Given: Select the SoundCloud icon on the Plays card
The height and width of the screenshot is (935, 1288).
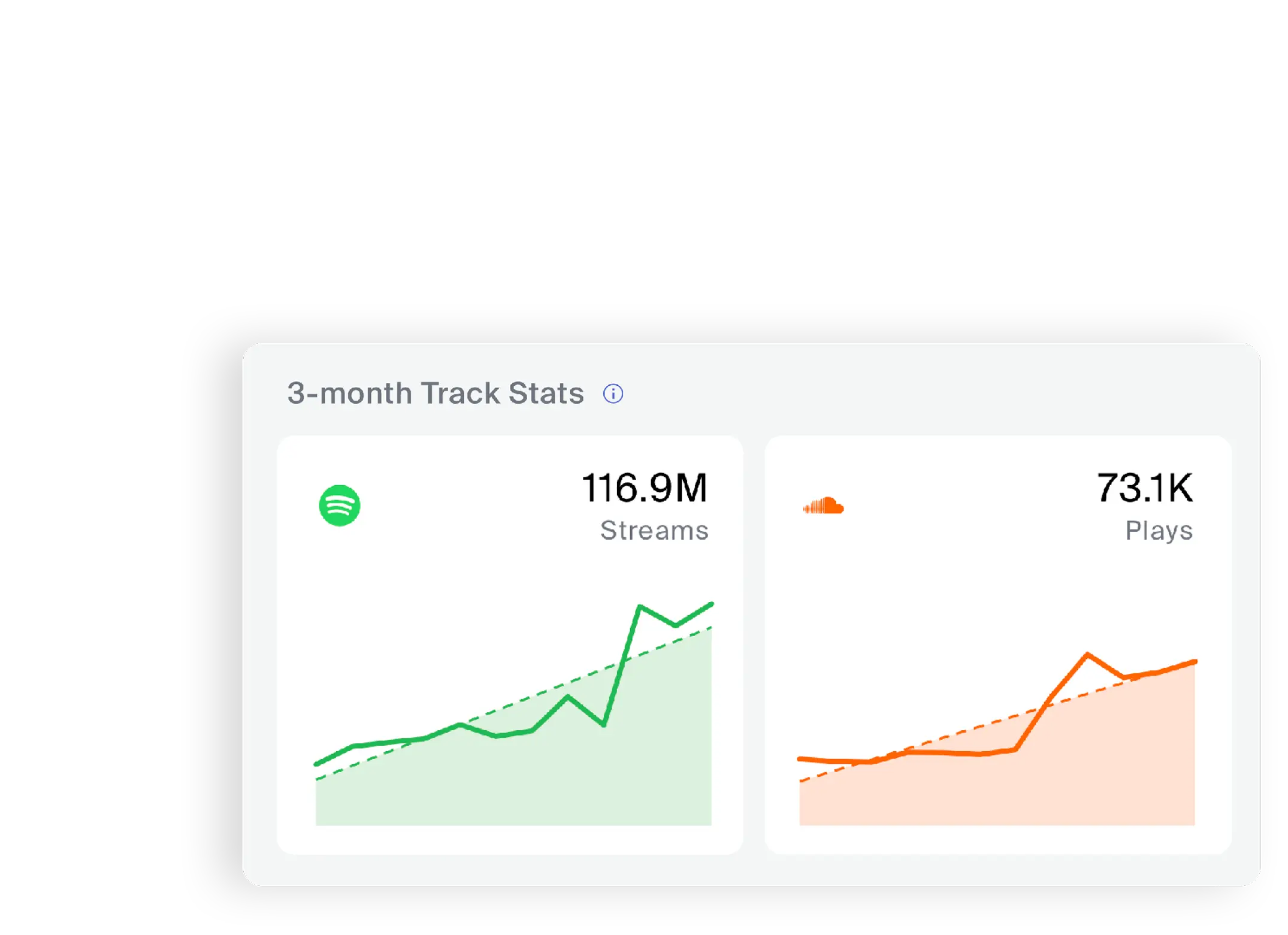Looking at the screenshot, I should coord(823,506).
